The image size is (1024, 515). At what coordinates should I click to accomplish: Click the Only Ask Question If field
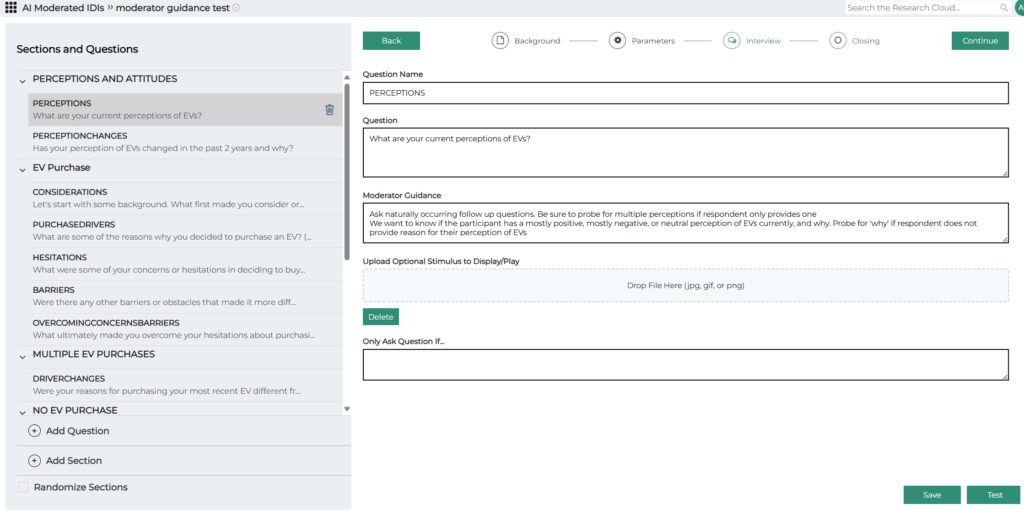coord(686,364)
